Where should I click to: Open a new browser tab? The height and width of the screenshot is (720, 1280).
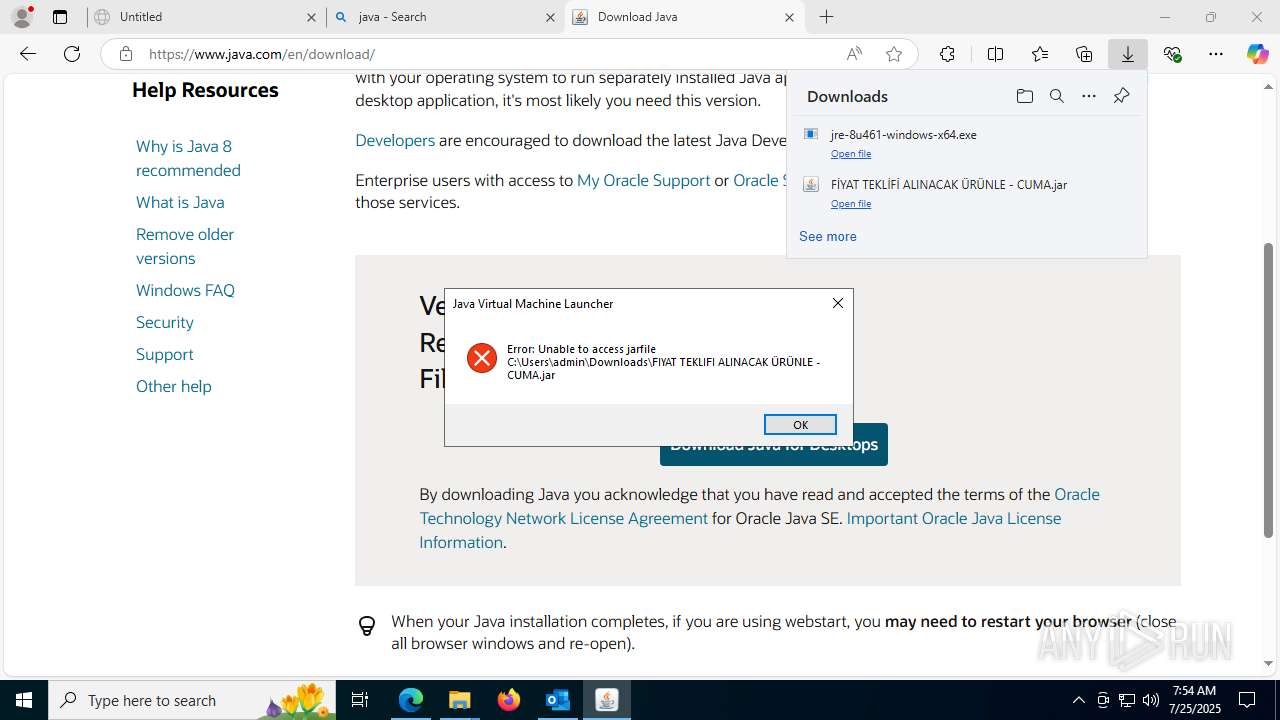coord(827,17)
